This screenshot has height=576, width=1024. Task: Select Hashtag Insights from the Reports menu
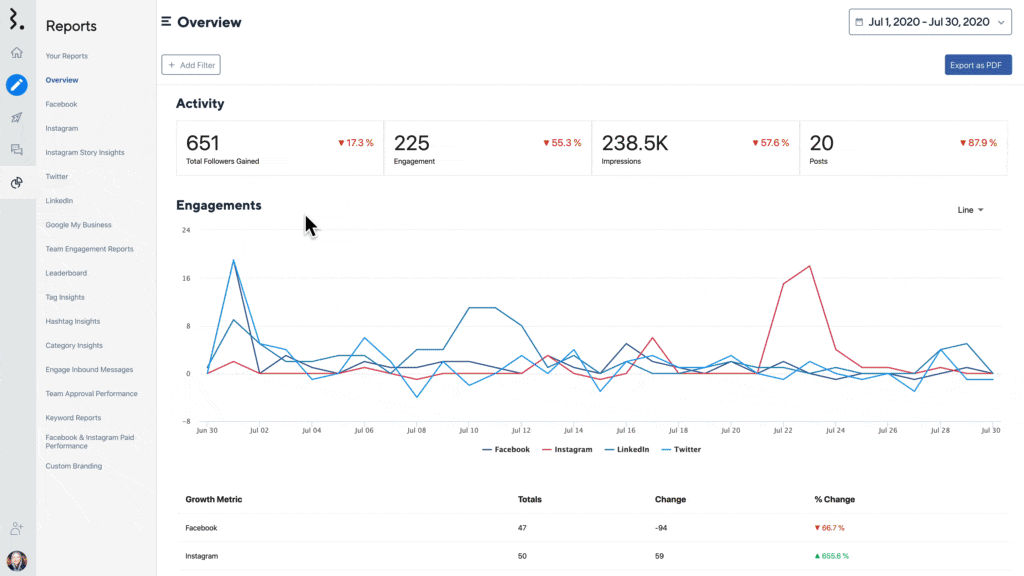coord(74,321)
